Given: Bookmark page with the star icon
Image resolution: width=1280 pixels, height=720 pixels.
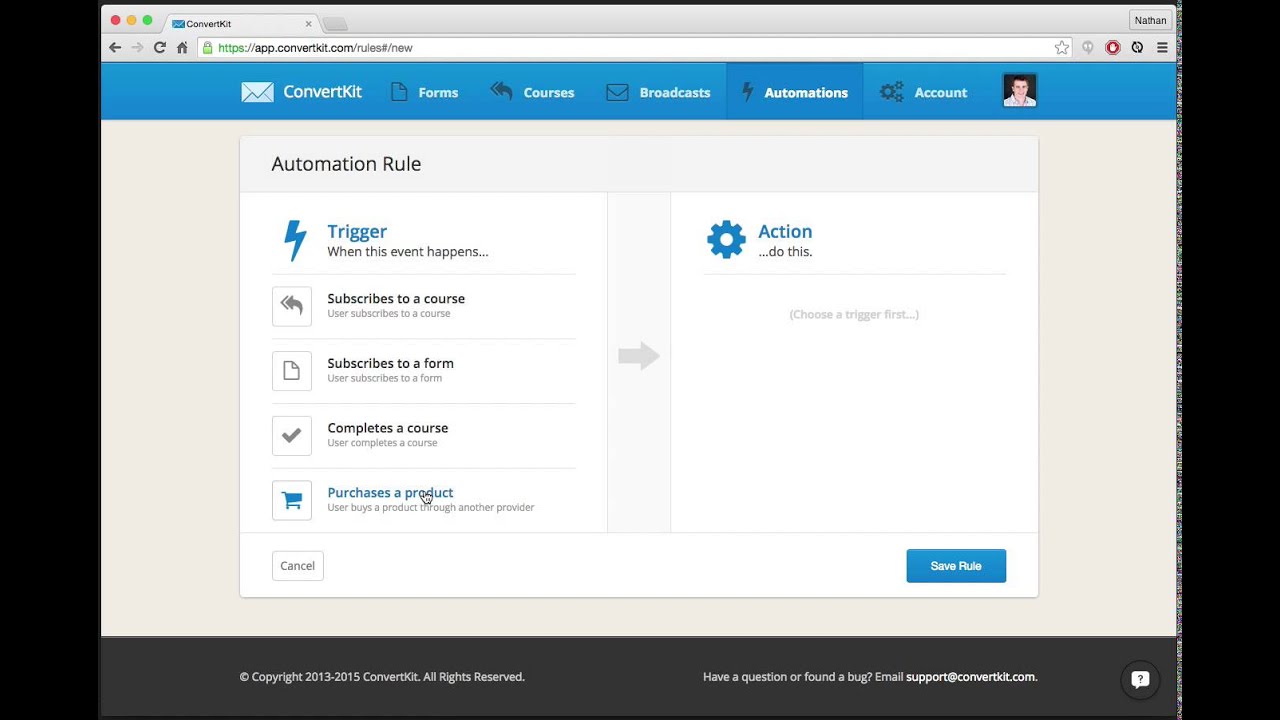Looking at the screenshot, I should point(1062,47).
